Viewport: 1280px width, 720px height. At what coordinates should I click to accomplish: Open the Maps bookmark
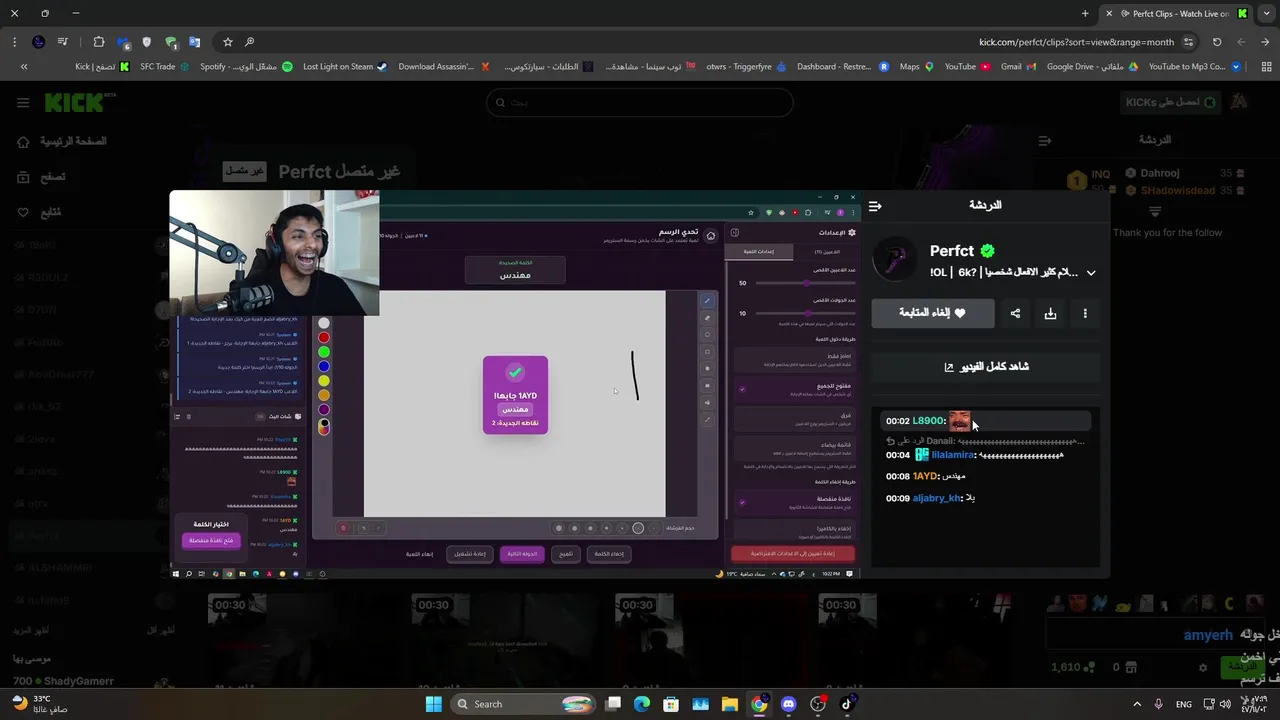[x=916, y=67]
